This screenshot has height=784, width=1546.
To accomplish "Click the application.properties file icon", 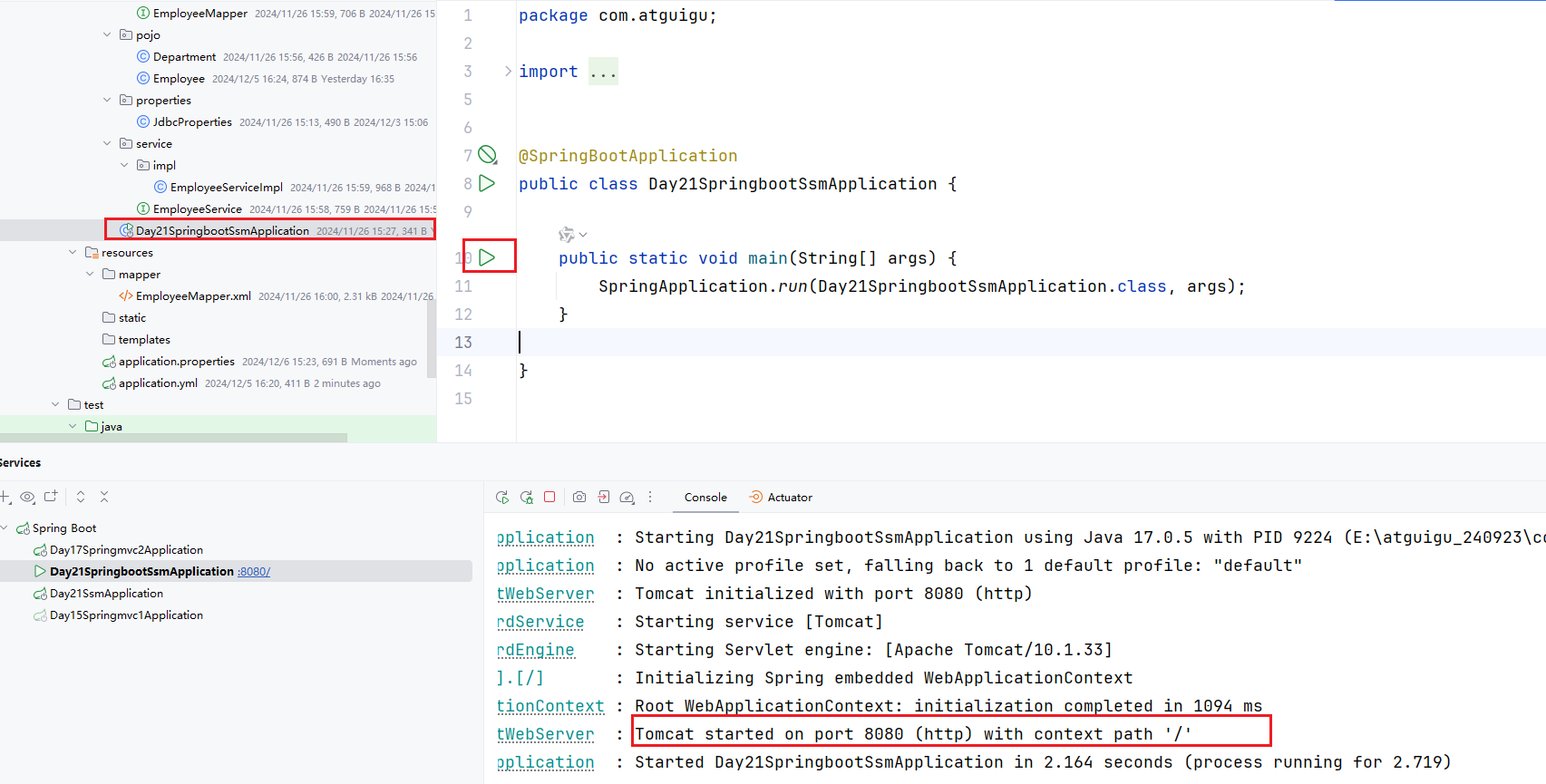I will coord(109,362).
